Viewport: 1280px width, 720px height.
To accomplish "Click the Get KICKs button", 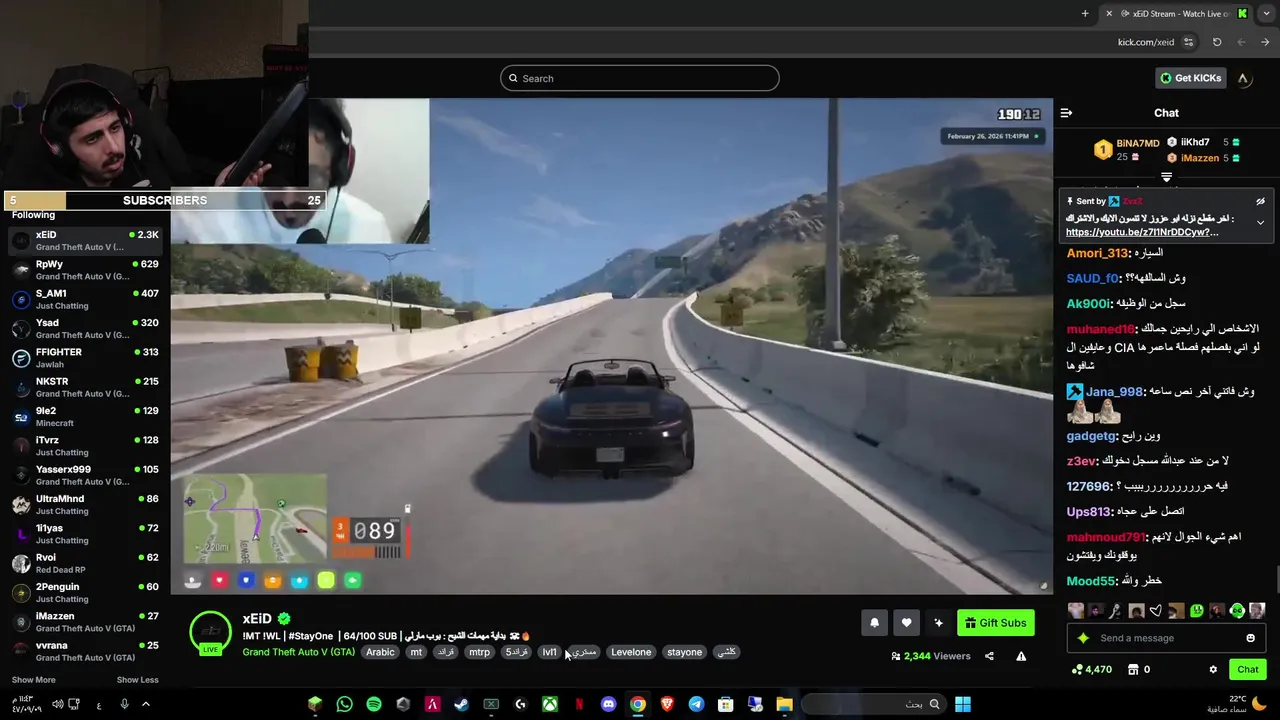I will (1190, 78).
